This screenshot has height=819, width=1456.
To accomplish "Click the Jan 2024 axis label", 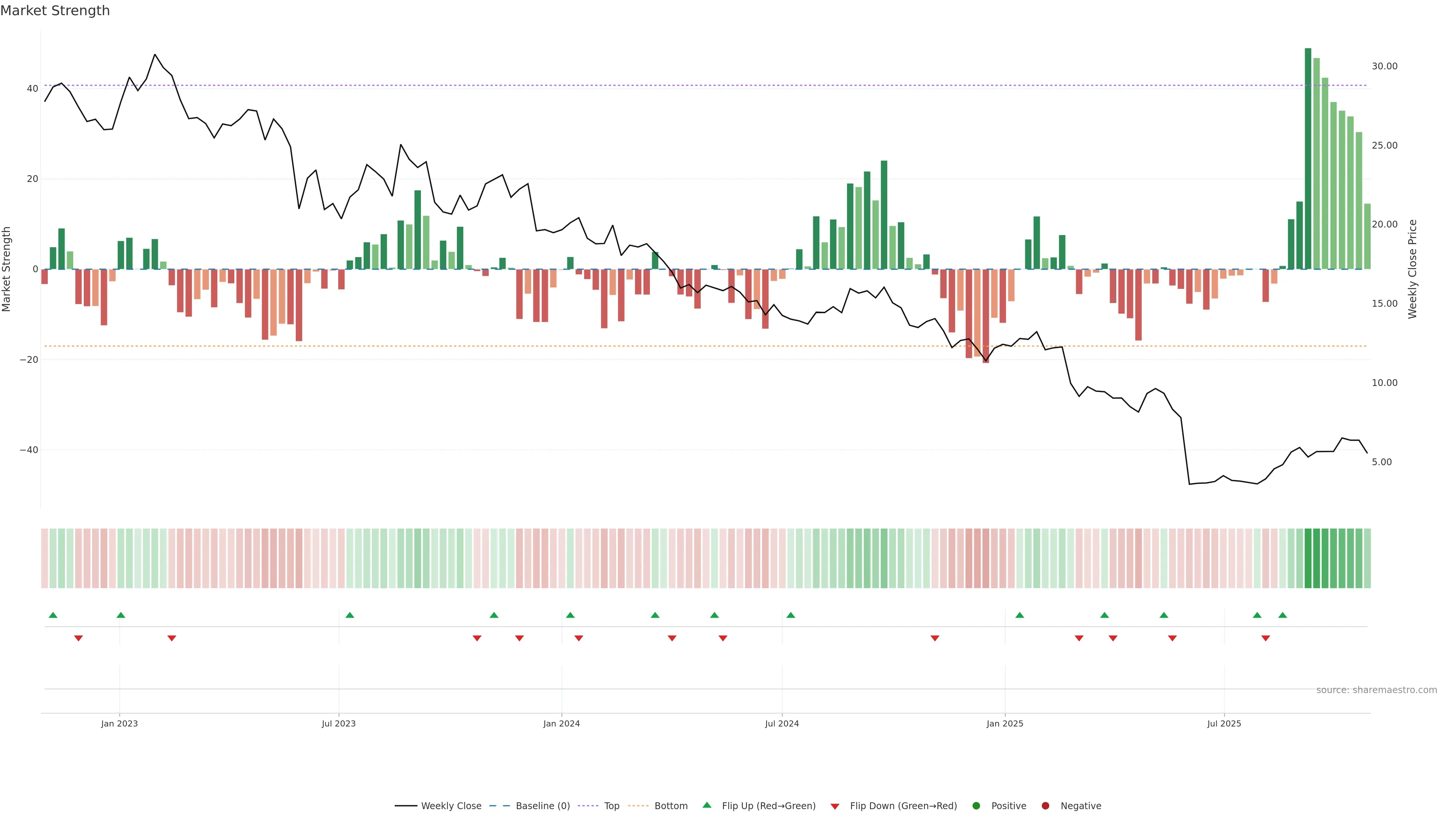I will pyautogui.click(x=561, y=723).
